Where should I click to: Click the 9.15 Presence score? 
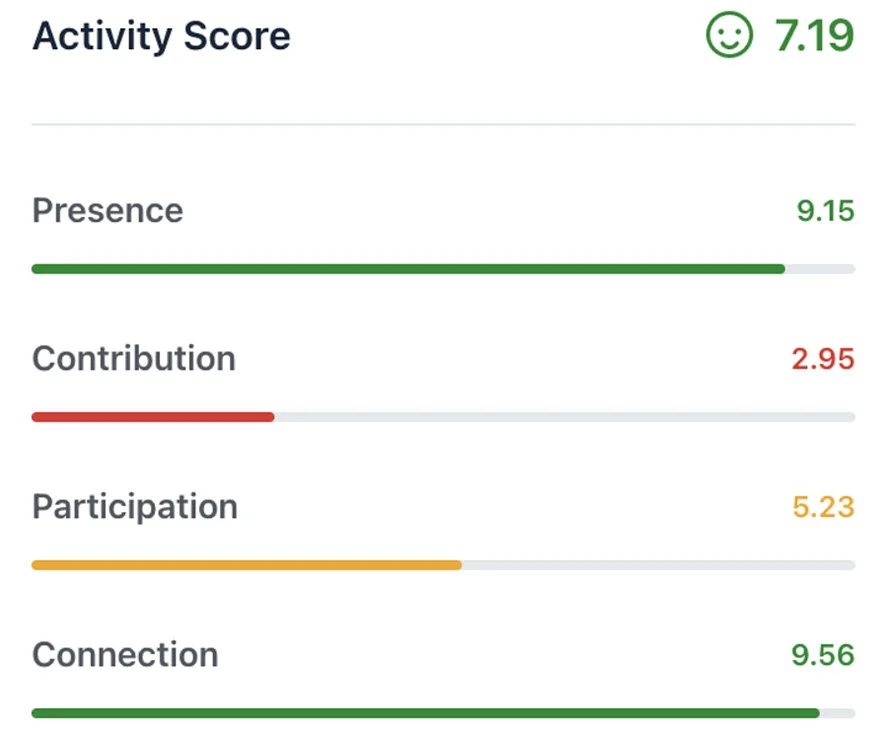tap(825, 211)
